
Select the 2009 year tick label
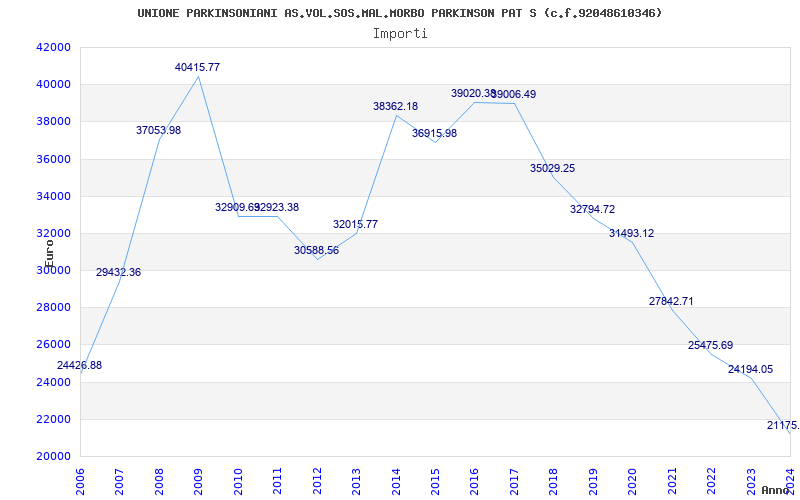point(198,481)
